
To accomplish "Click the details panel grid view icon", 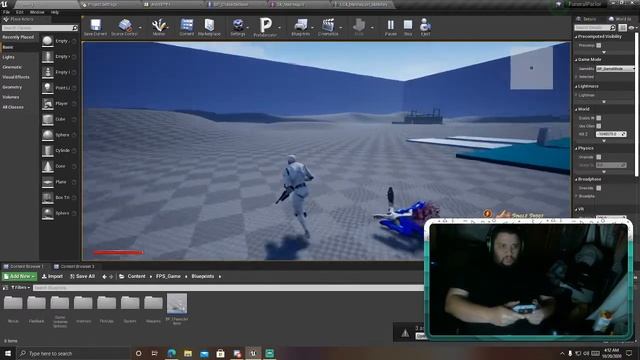I will tap(622, 28).
